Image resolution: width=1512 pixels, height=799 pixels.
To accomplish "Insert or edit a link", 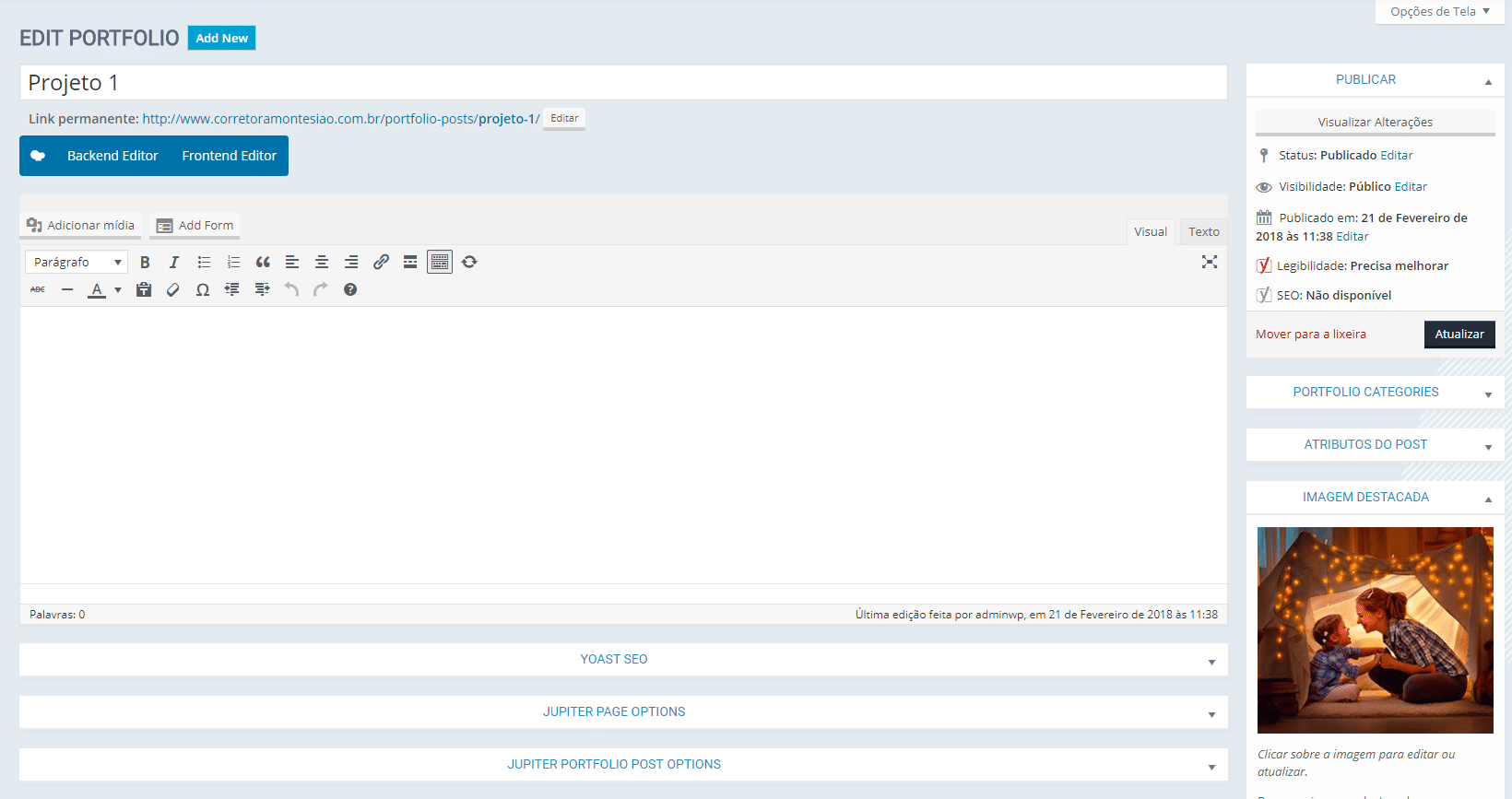I will [381, 262].
